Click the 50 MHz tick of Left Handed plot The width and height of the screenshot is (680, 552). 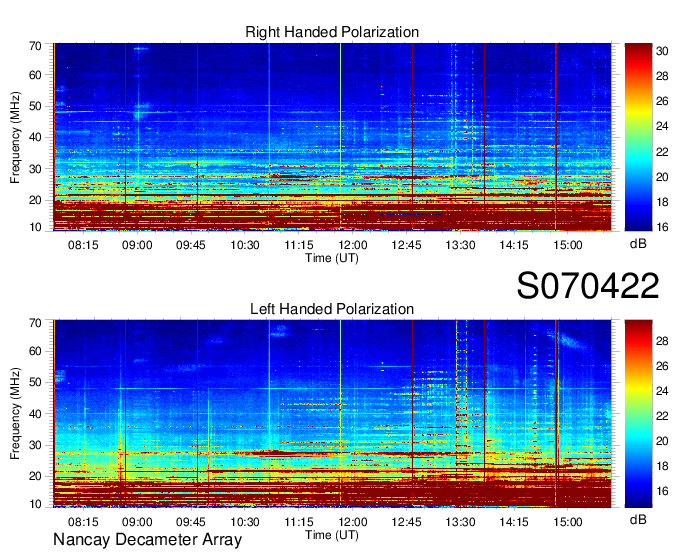point(35,382)
